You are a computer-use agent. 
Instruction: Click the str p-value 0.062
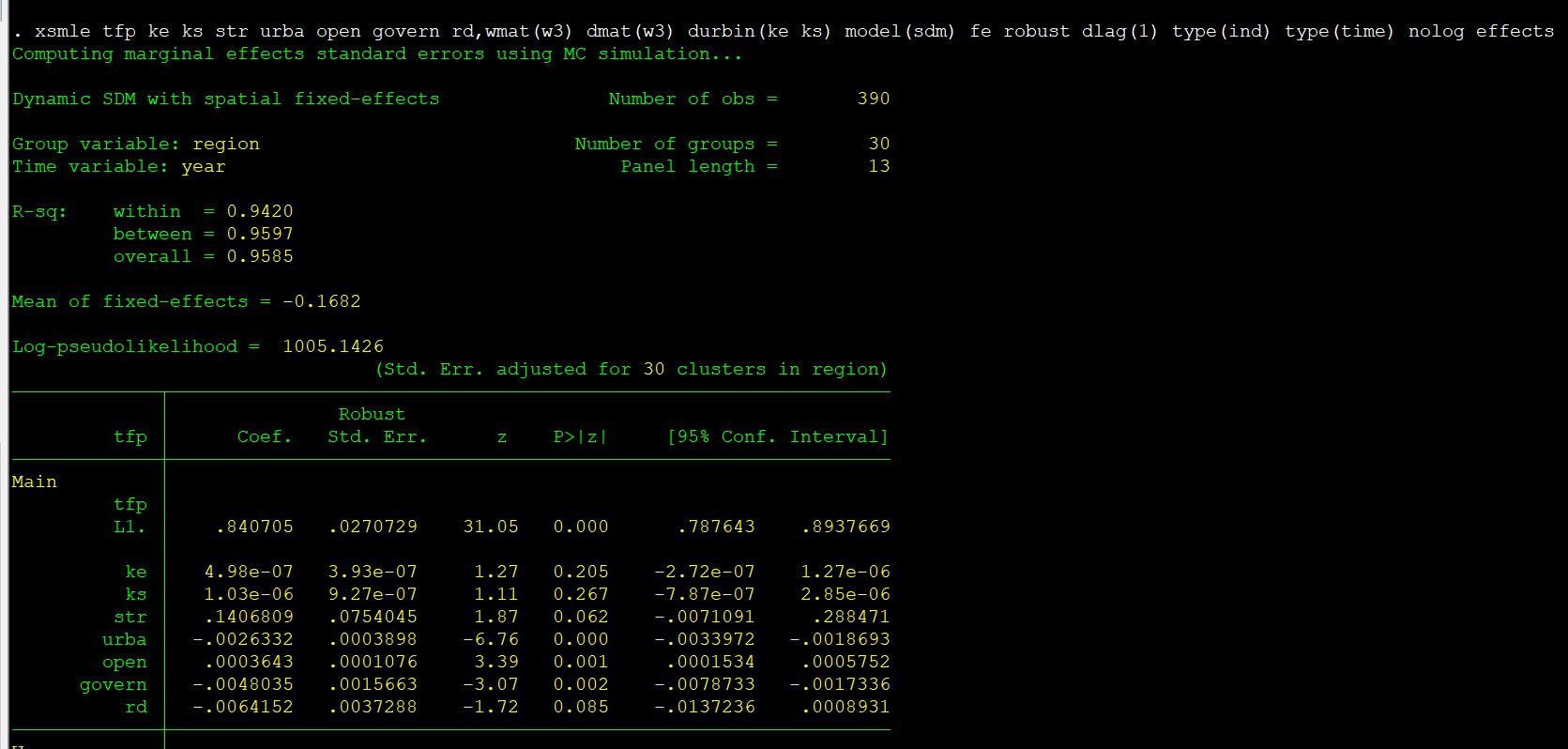pyautogui.click(x=581, y=617)
